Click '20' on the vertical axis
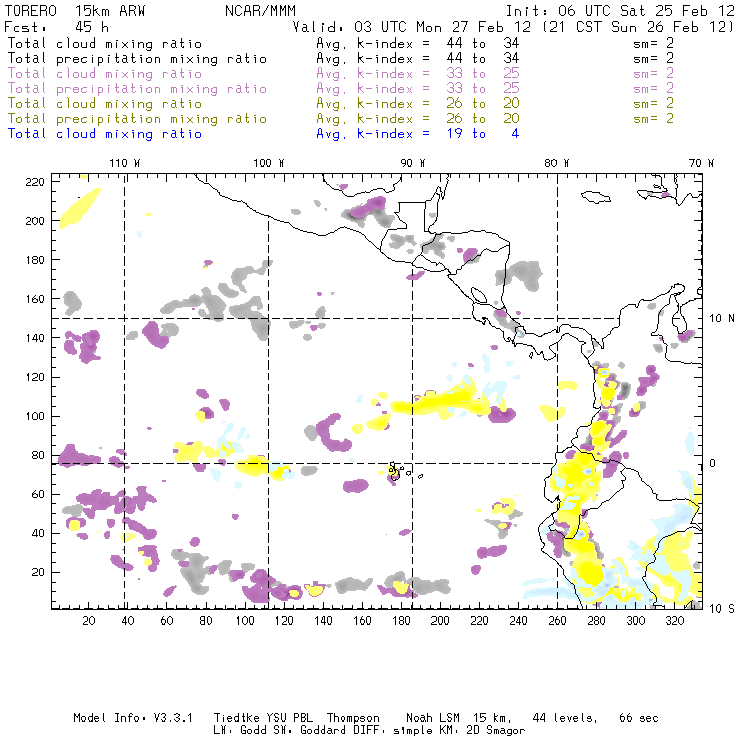740x740 pixels. pyautogui.click(x=38, y=572)
